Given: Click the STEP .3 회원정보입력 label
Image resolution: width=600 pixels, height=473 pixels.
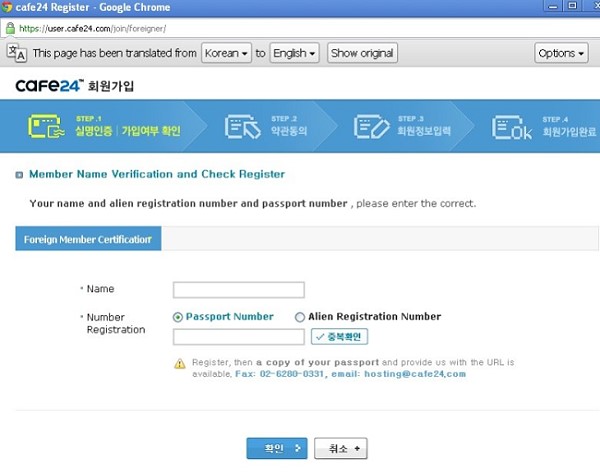Looking at the screenshot, I should (x=424, y=126).
